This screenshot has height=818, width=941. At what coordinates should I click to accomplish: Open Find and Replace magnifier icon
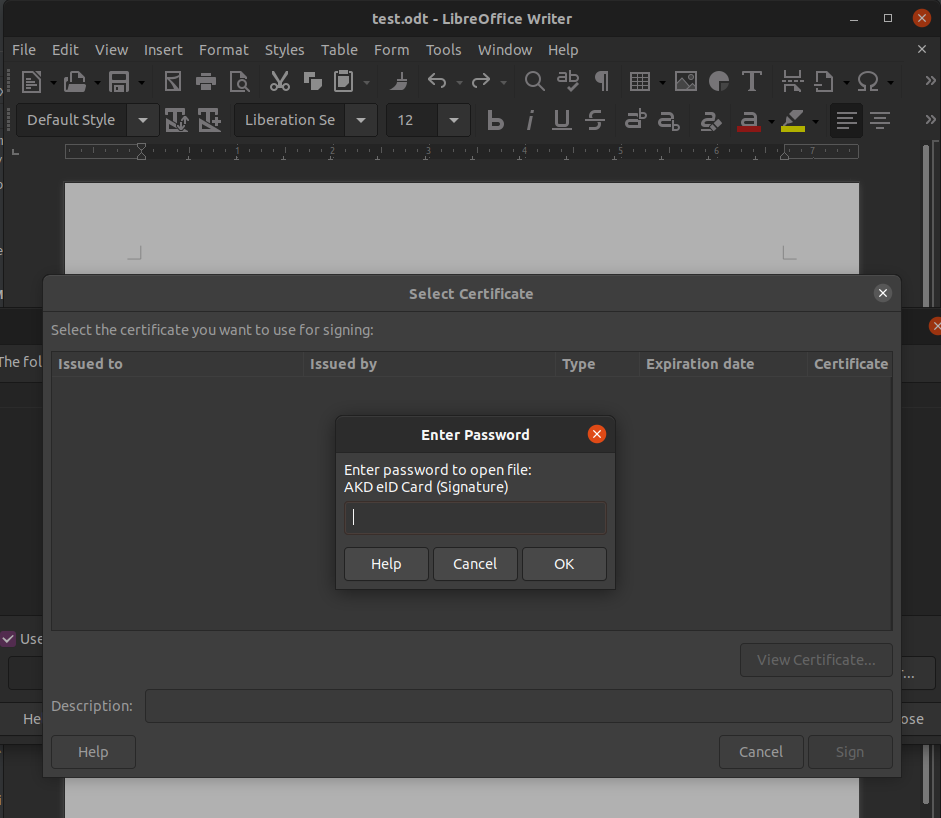click(x=534, y=82)
